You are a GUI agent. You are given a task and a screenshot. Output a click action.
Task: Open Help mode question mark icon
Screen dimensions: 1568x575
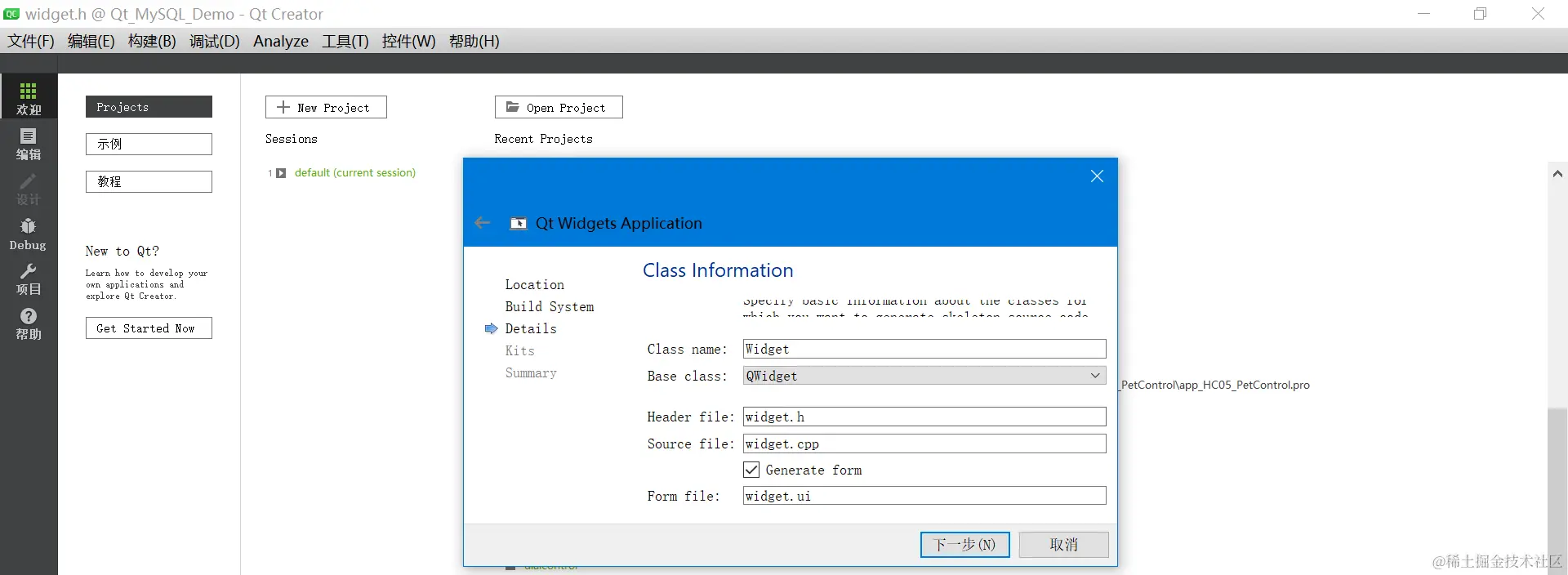point(29,316)
